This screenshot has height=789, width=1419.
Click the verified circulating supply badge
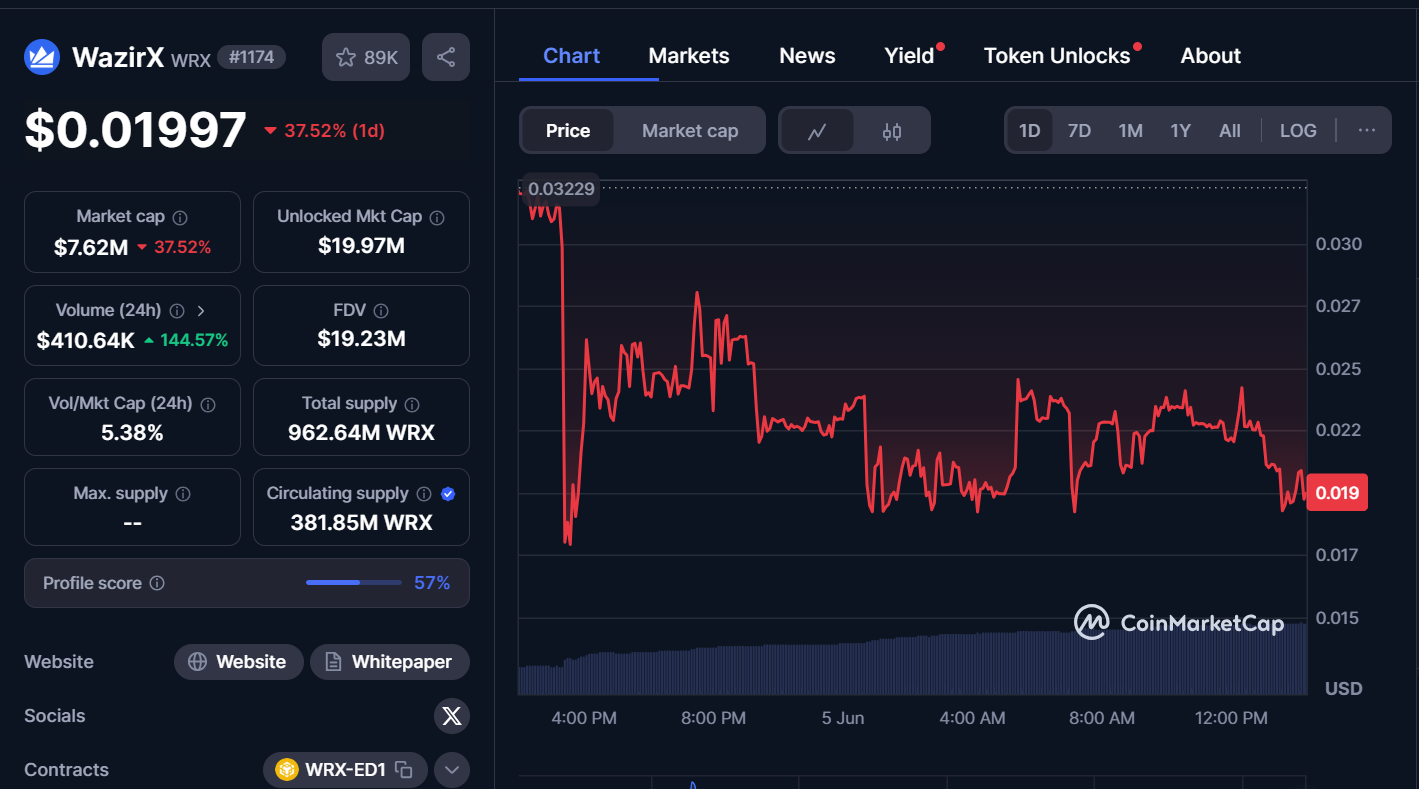[x=448, y=494]
